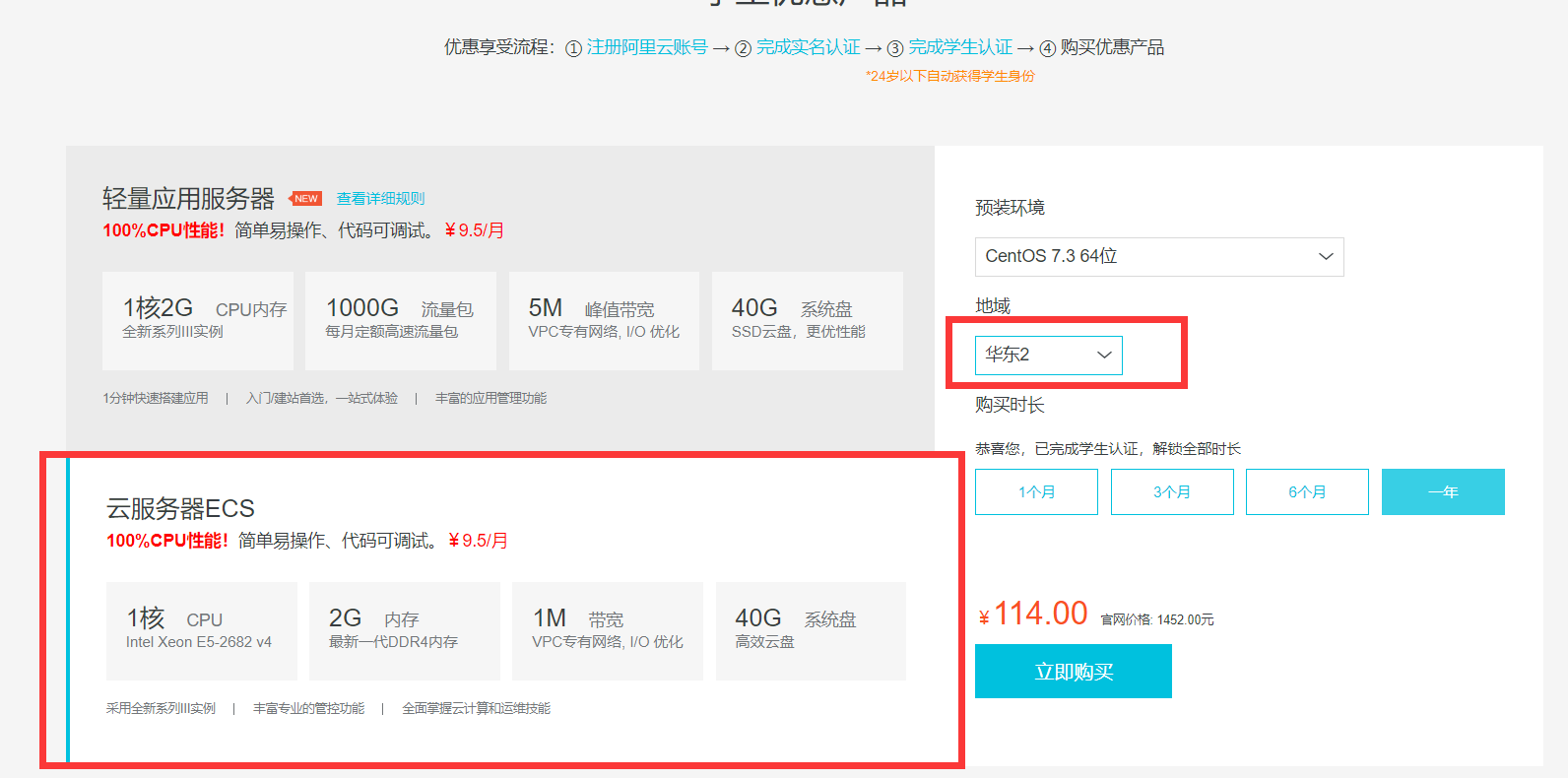Click the 40G 系统盘 SSD云盘 tile
The width and height of the screenshot is (1568, 778).
(x=808, y=321)
